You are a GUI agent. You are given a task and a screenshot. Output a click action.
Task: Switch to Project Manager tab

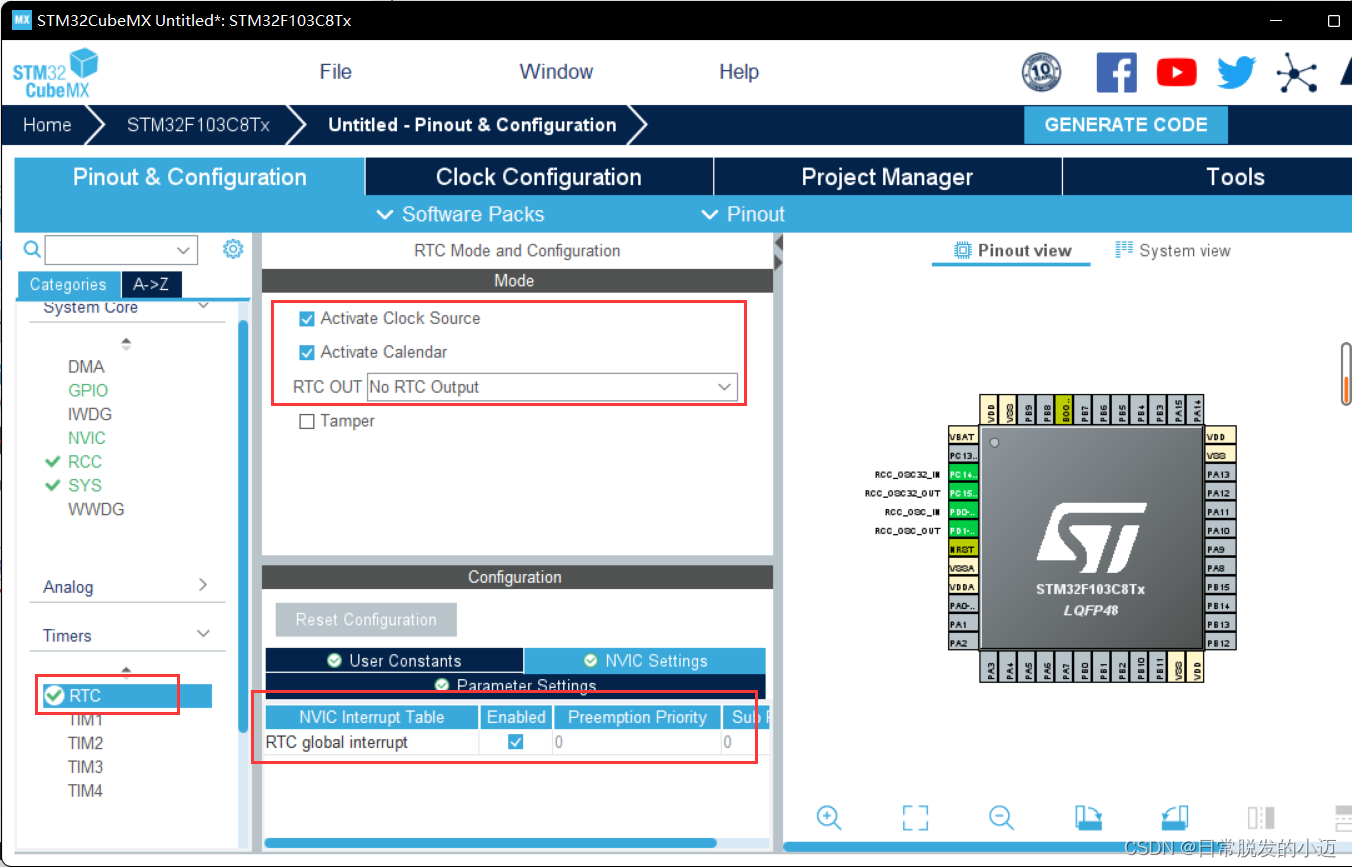(887, 177)
